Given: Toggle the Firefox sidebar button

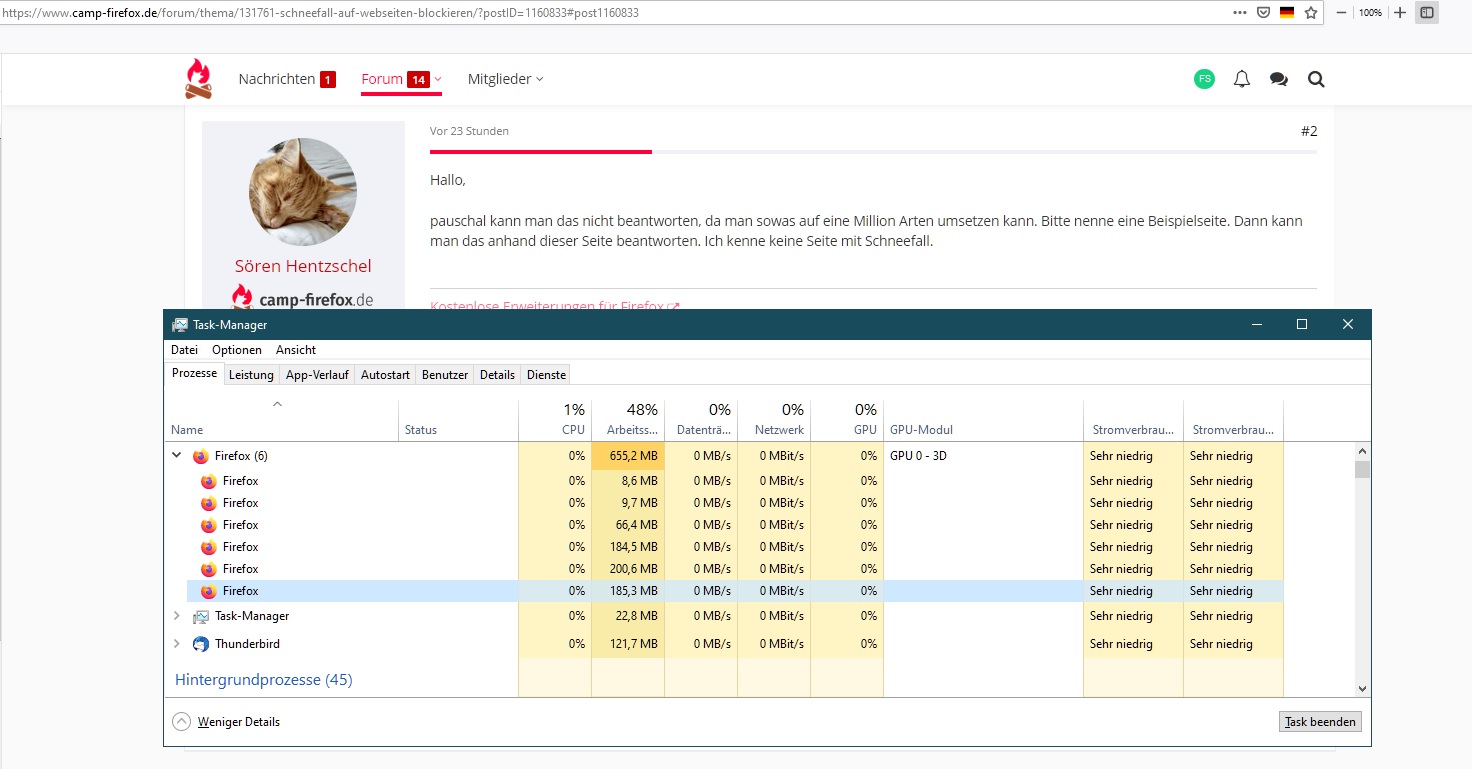Looking at the screenshot, I should (1427, 13).
